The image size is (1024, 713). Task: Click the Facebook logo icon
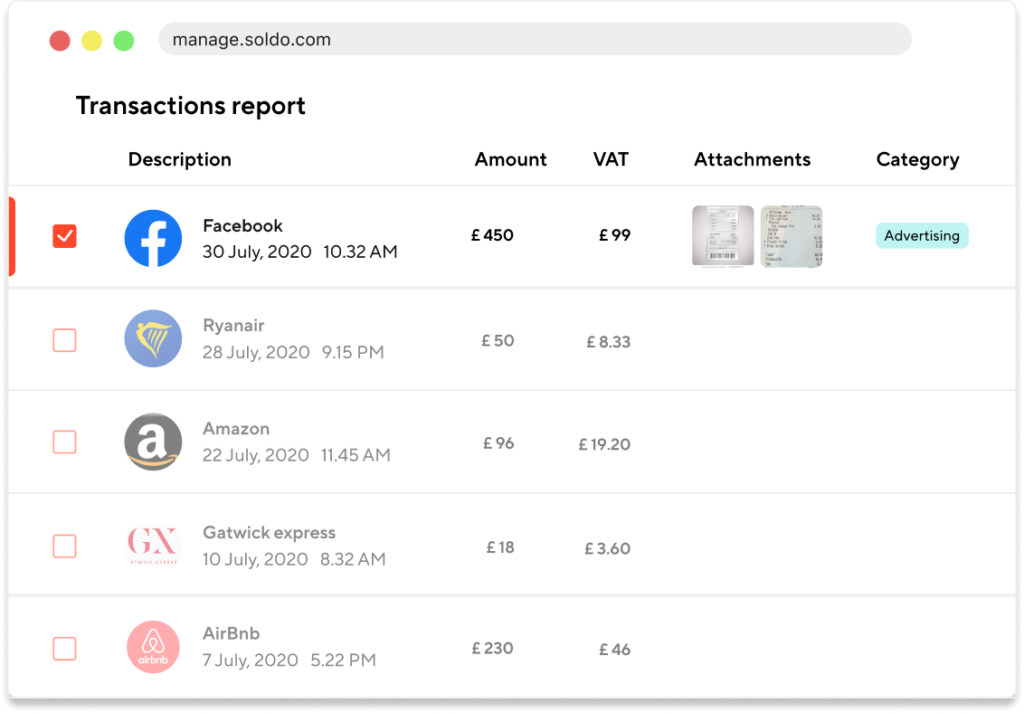point(153,238)
